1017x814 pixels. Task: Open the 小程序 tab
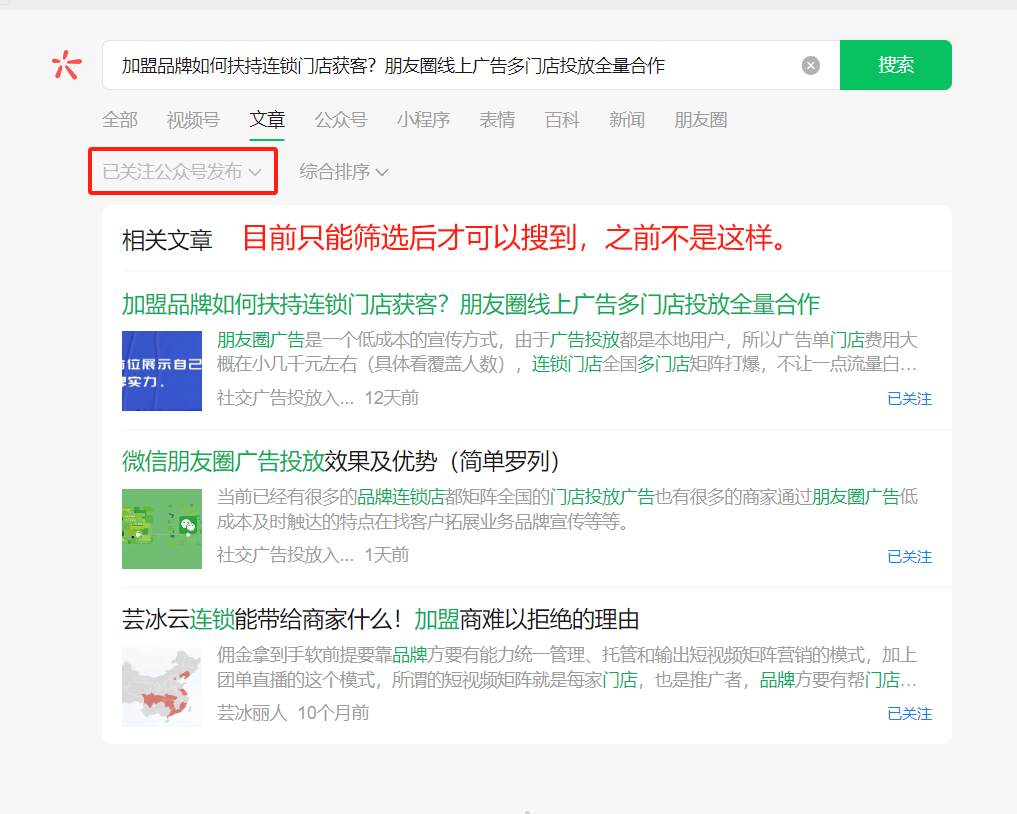[423, 120]
